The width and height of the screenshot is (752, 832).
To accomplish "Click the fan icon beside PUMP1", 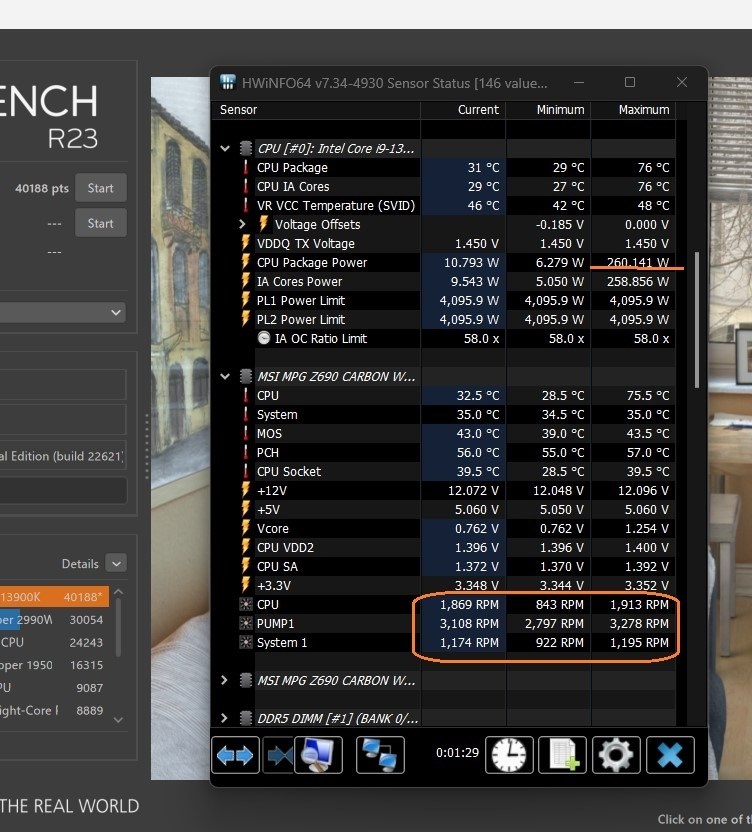I will [246, 623].
